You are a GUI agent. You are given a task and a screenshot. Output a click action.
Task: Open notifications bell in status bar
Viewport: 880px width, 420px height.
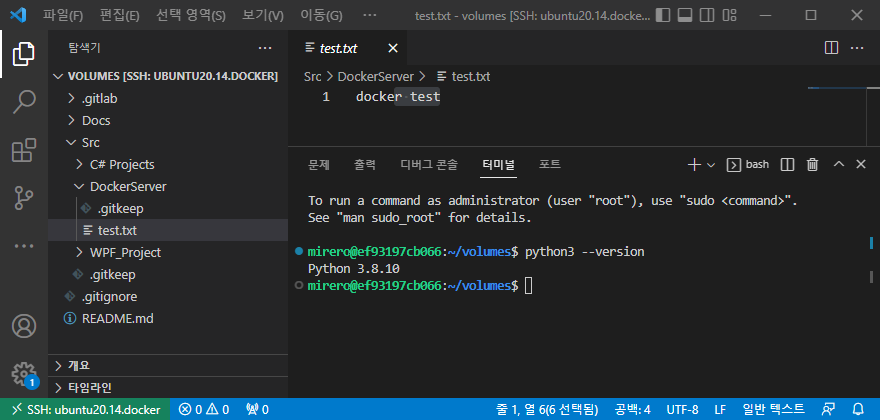click(858, 409)
